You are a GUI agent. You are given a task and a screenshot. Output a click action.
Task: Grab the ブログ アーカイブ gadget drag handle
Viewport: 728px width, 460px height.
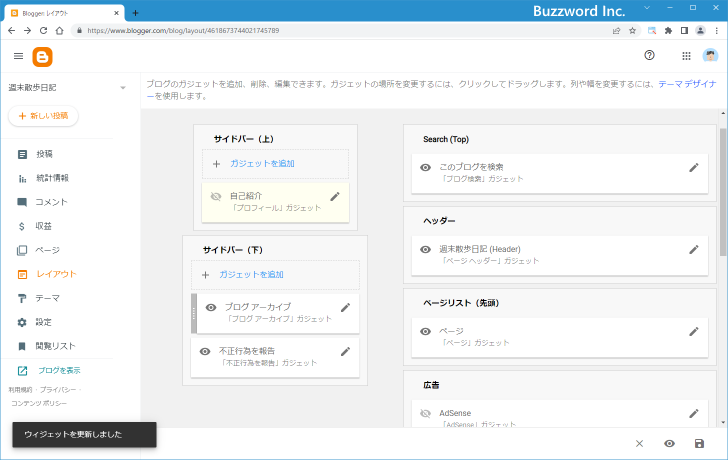(x=194, y=313)
